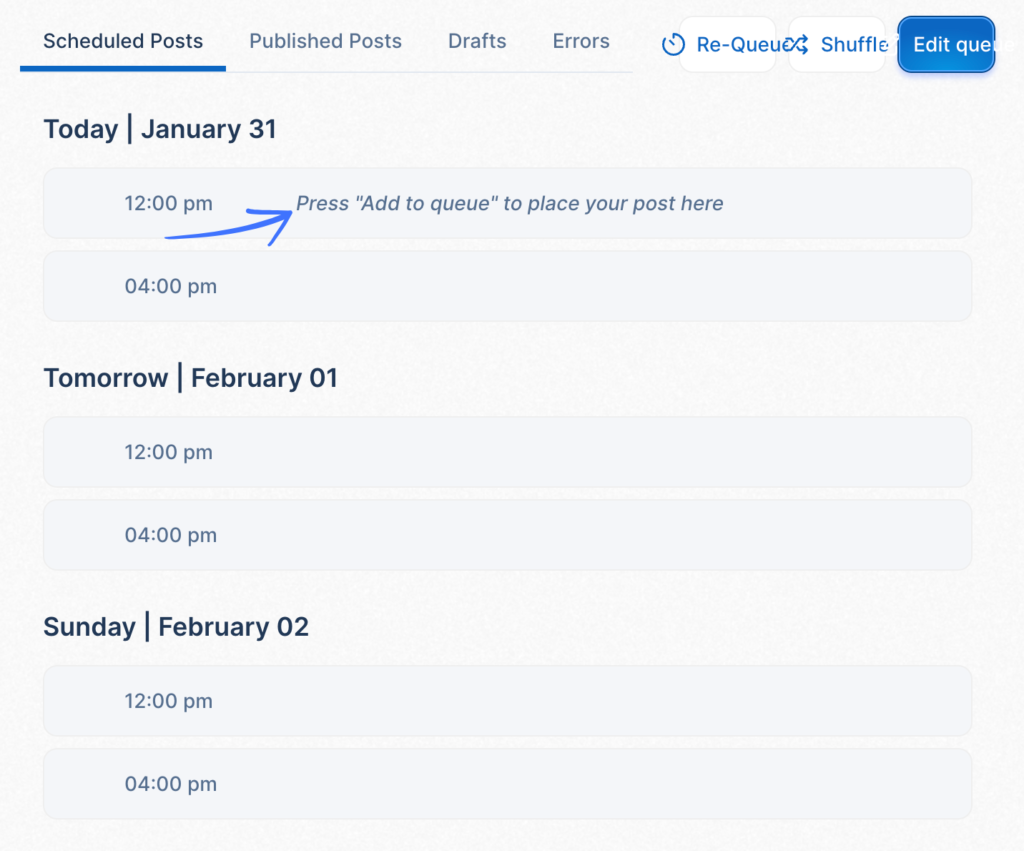The width and height of the screenshot is (1024, 851).
Task: Shuffle the queue using the Shuffle label
Action: pyautogui.click(x=855, y=44)
